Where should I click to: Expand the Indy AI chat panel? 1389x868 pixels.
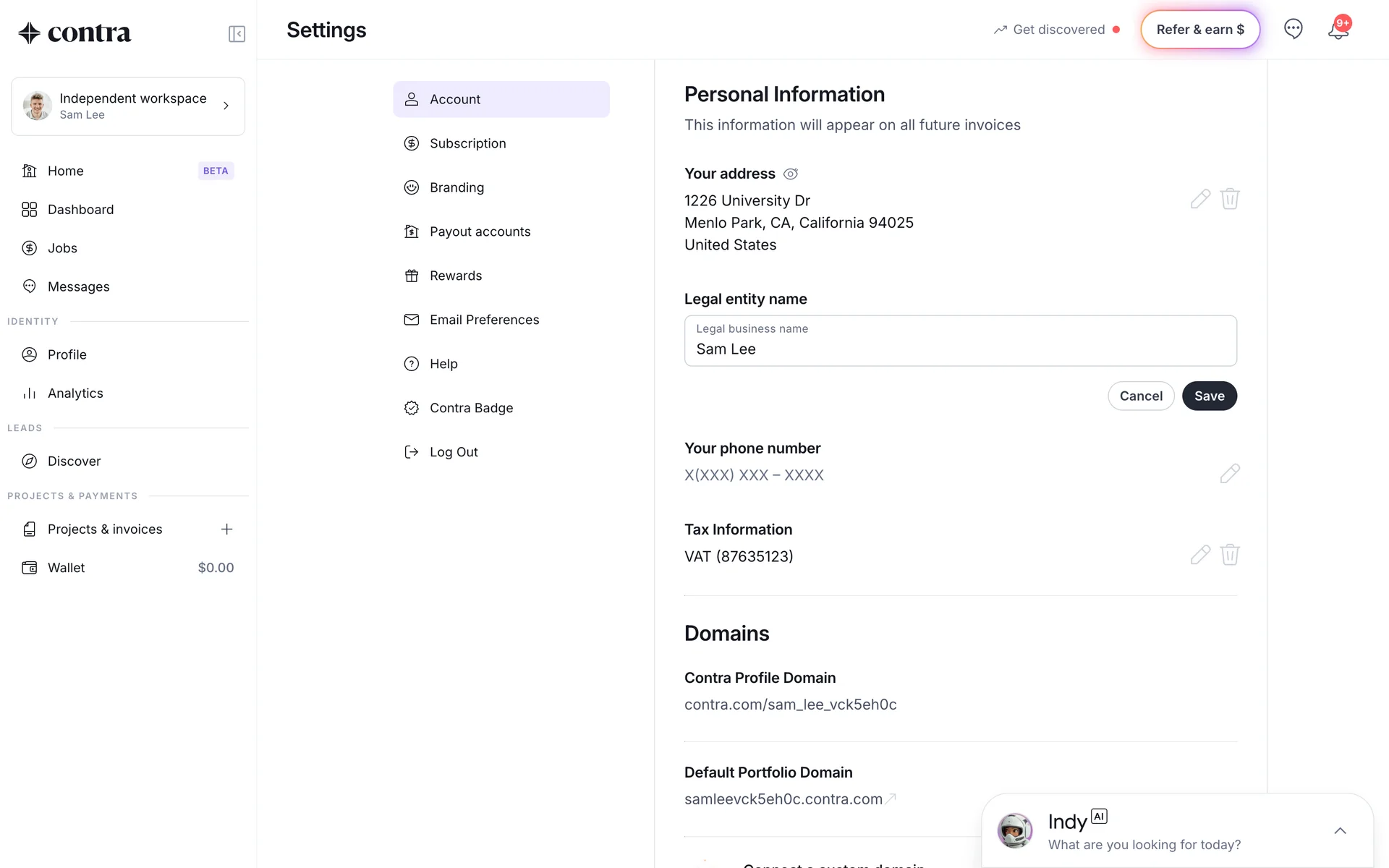1340,831
